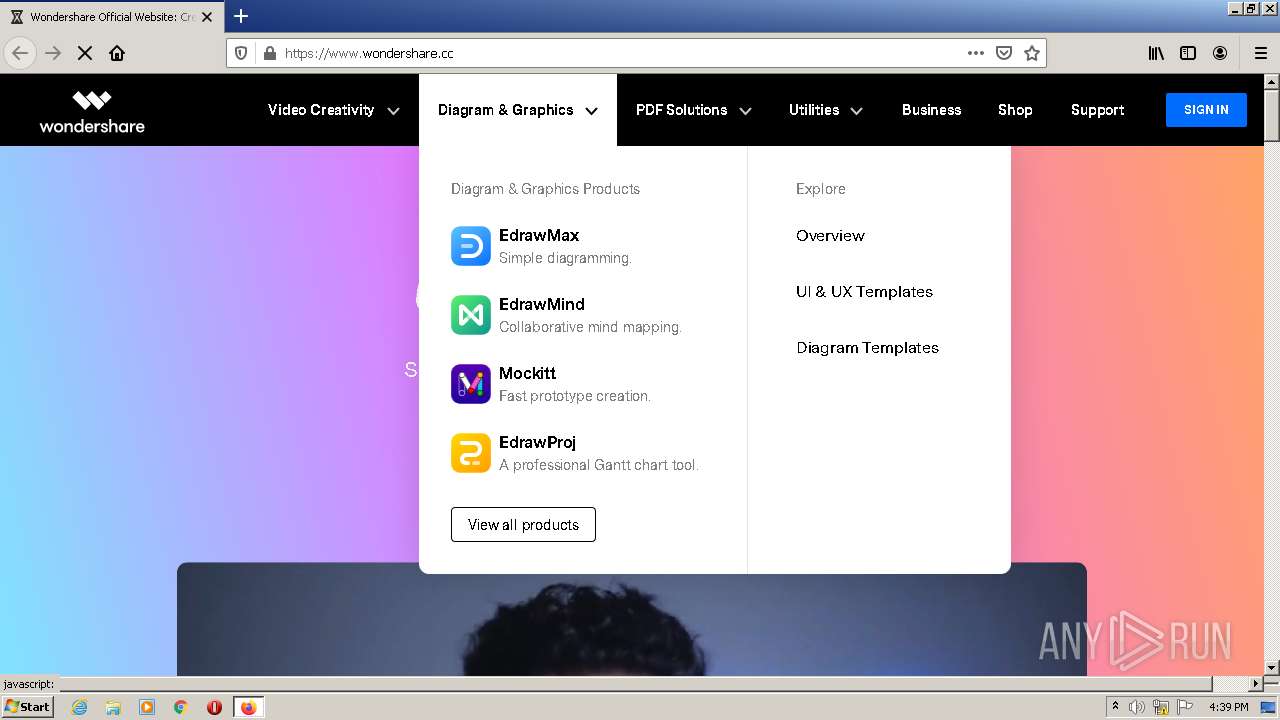1280x720 pixels.
Task: Open the Firefox hamburger menu
Action: 1260,53
